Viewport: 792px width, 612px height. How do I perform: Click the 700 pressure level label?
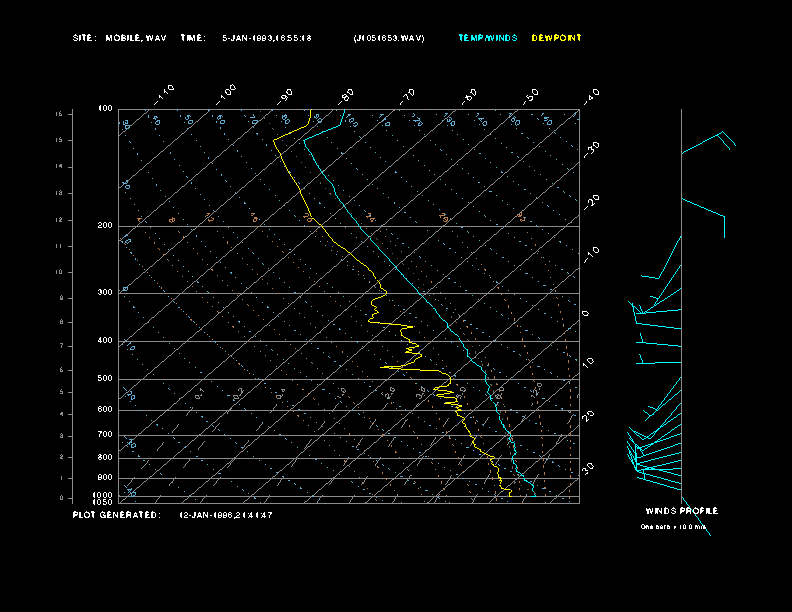pyautogui.click(x=105, y=434)
